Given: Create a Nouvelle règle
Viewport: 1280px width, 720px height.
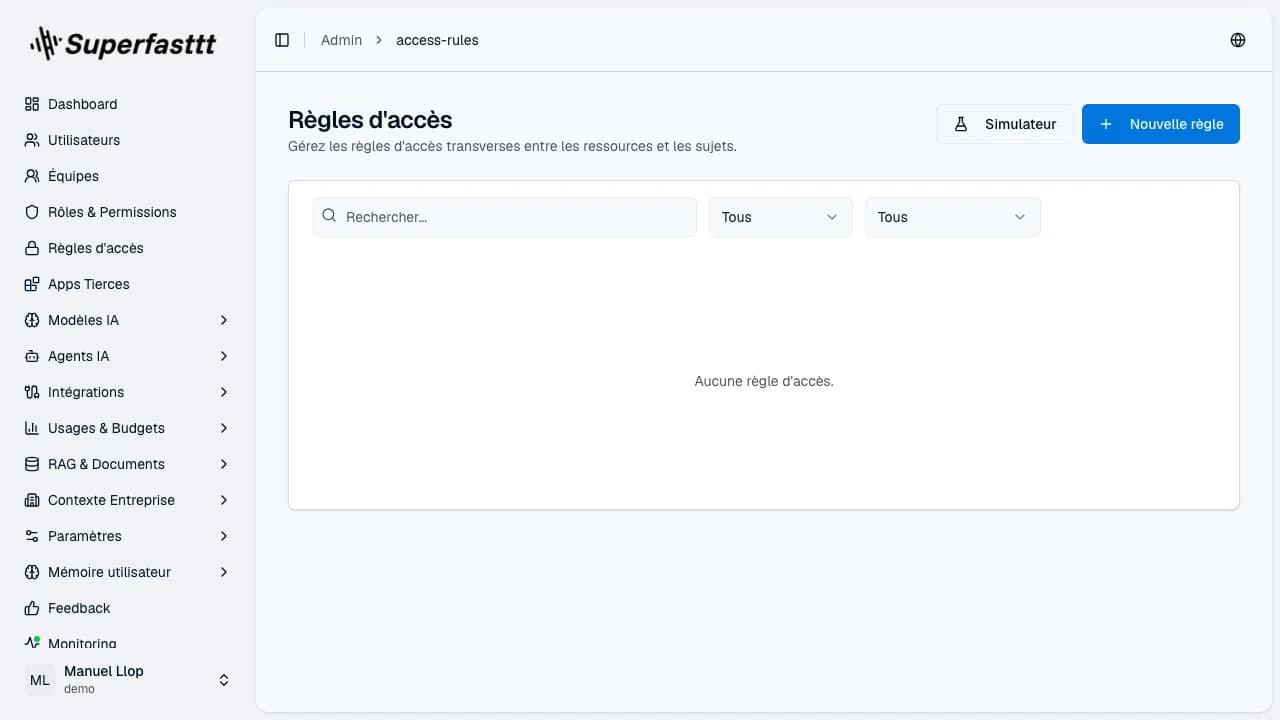Looking at the screenshot, I should (1161, 124).
